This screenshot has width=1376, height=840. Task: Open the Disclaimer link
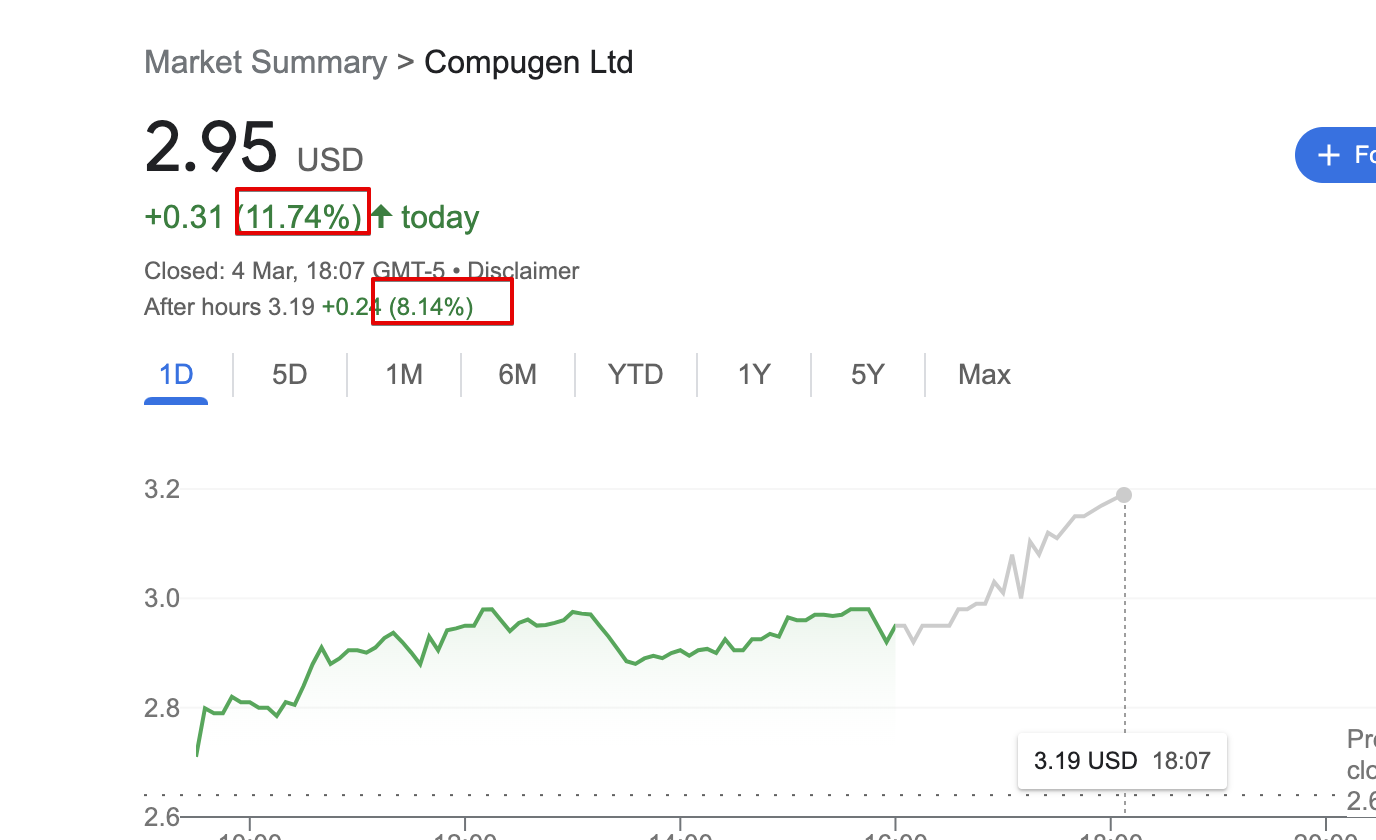point(523,271)
